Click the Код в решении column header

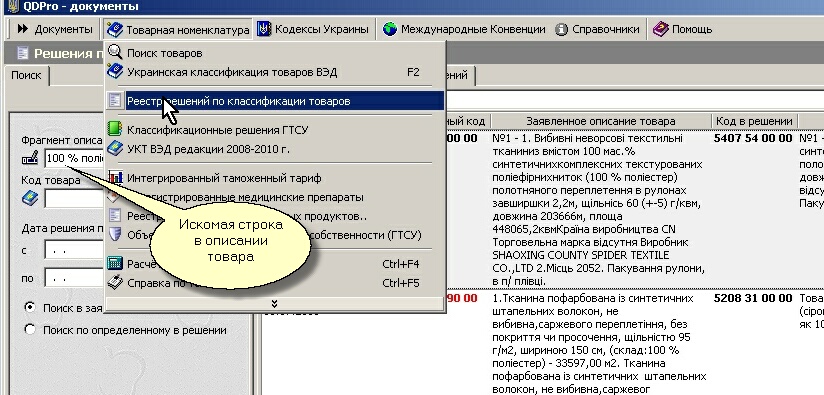(754, 121)
